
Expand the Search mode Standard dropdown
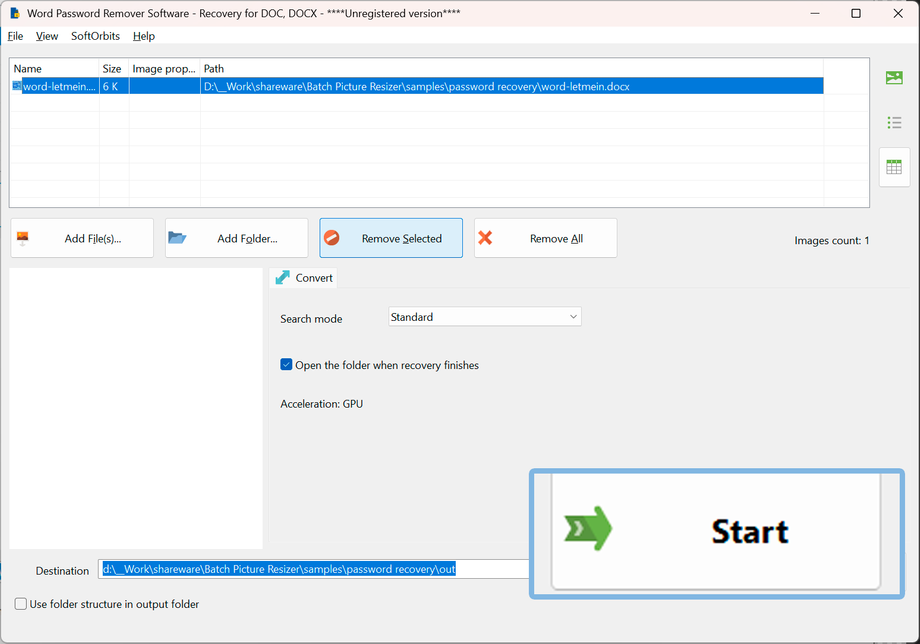click(485, 317)
